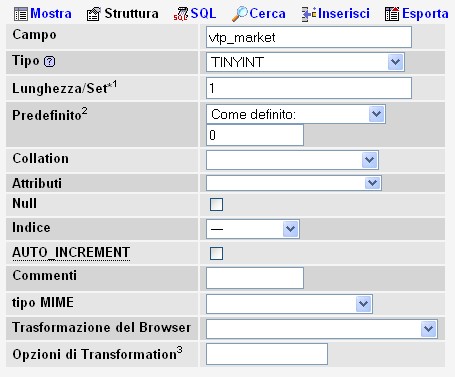Tick the Null checkbox
455x377 pixels.
coord(216,204)
